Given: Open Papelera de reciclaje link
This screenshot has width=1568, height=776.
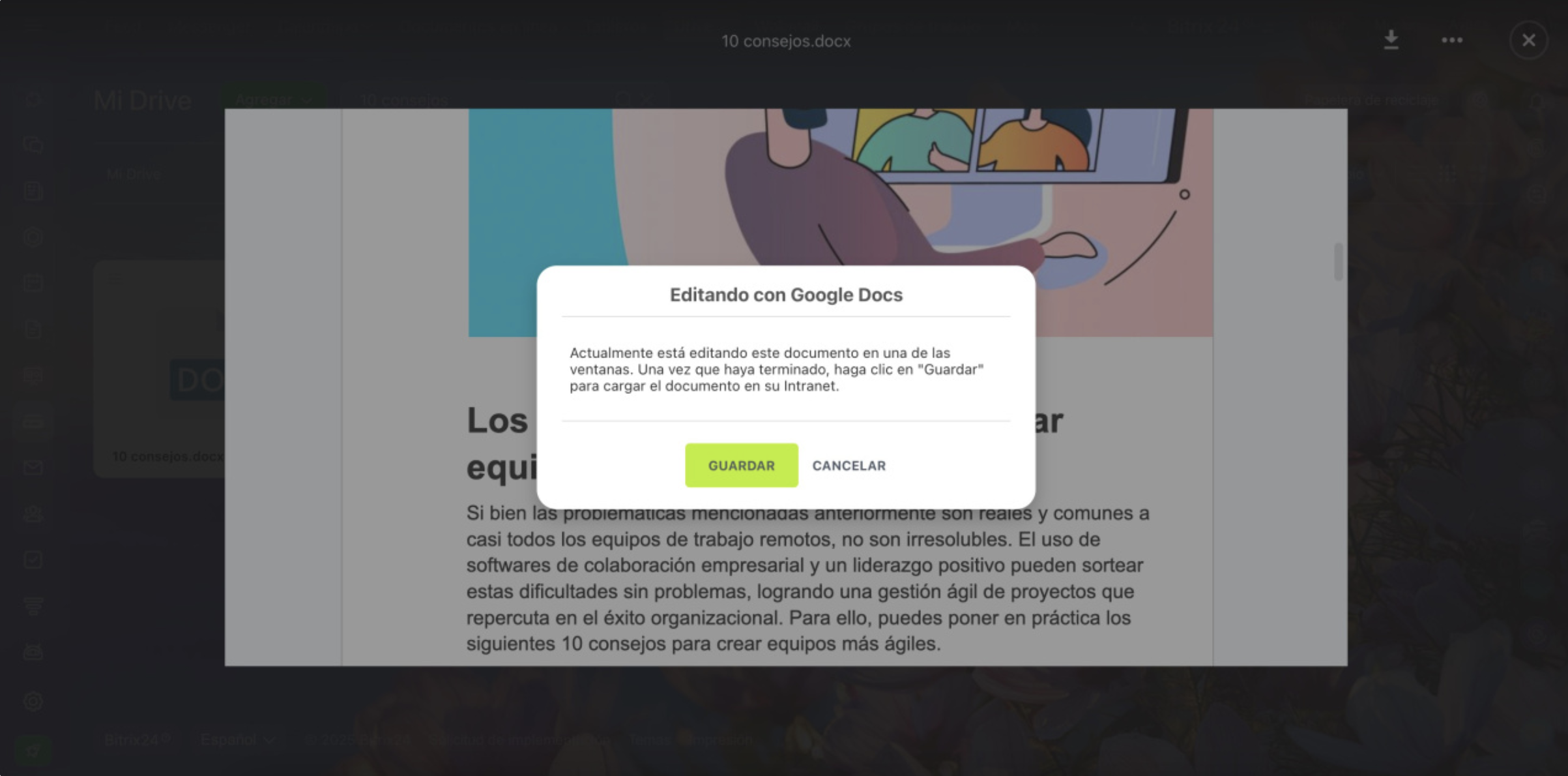Looking at the screenshot, I should [1371, 100].
